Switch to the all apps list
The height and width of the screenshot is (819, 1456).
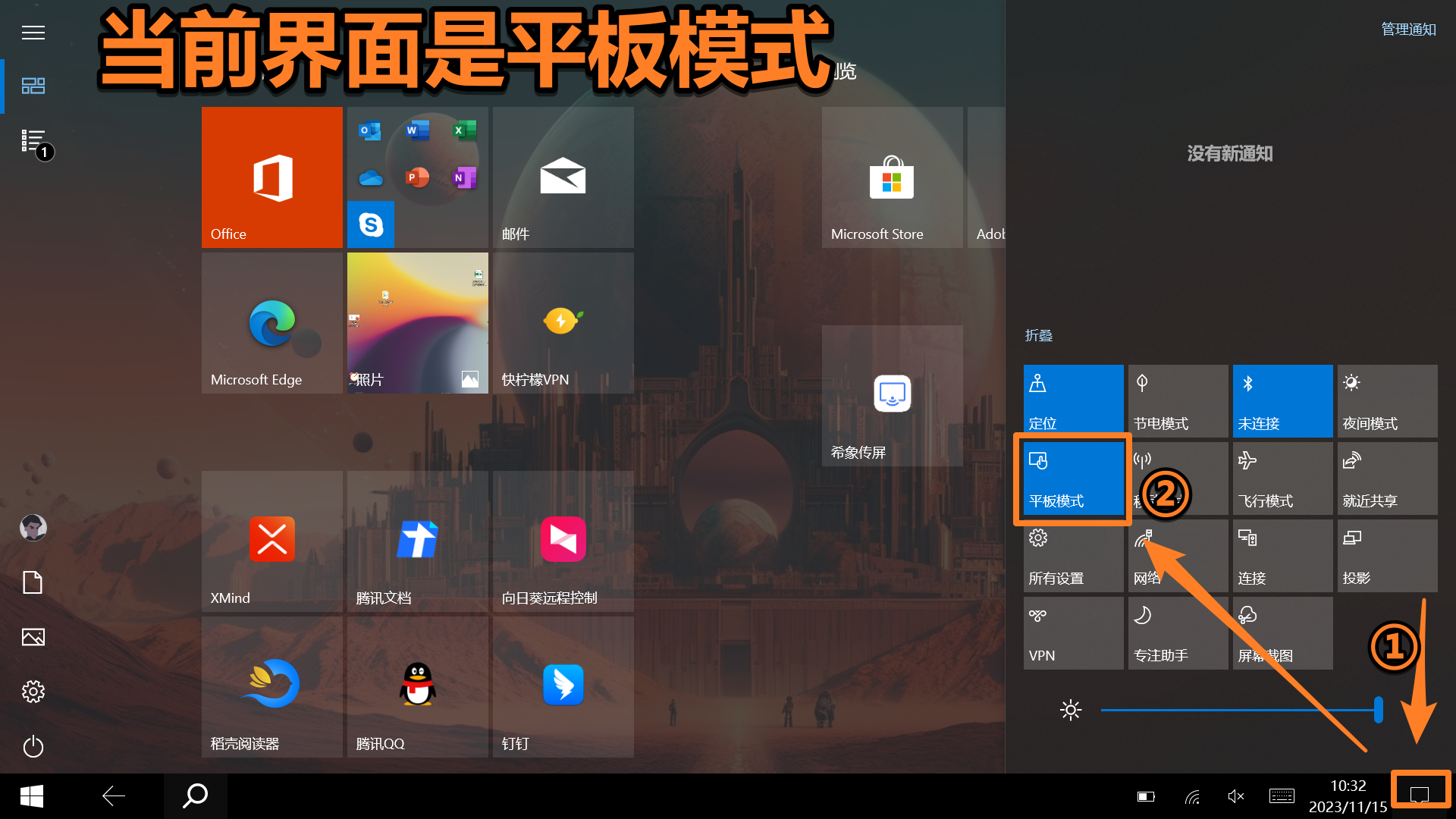(33, 141)
